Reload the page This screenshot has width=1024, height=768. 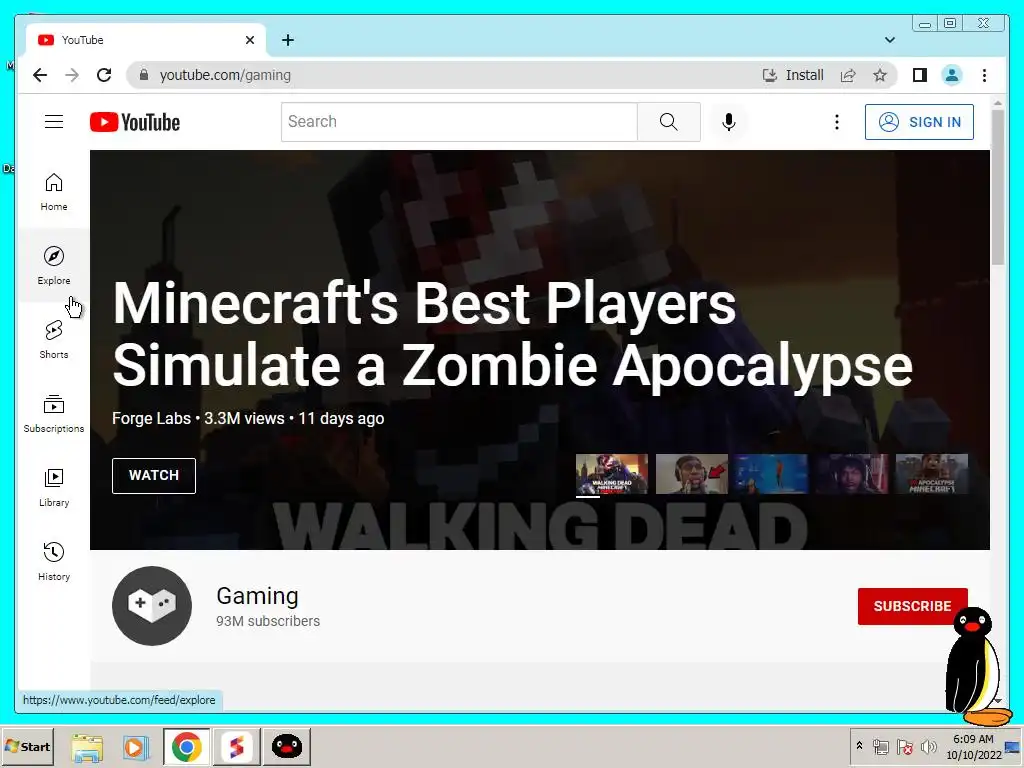coord(104,75)
